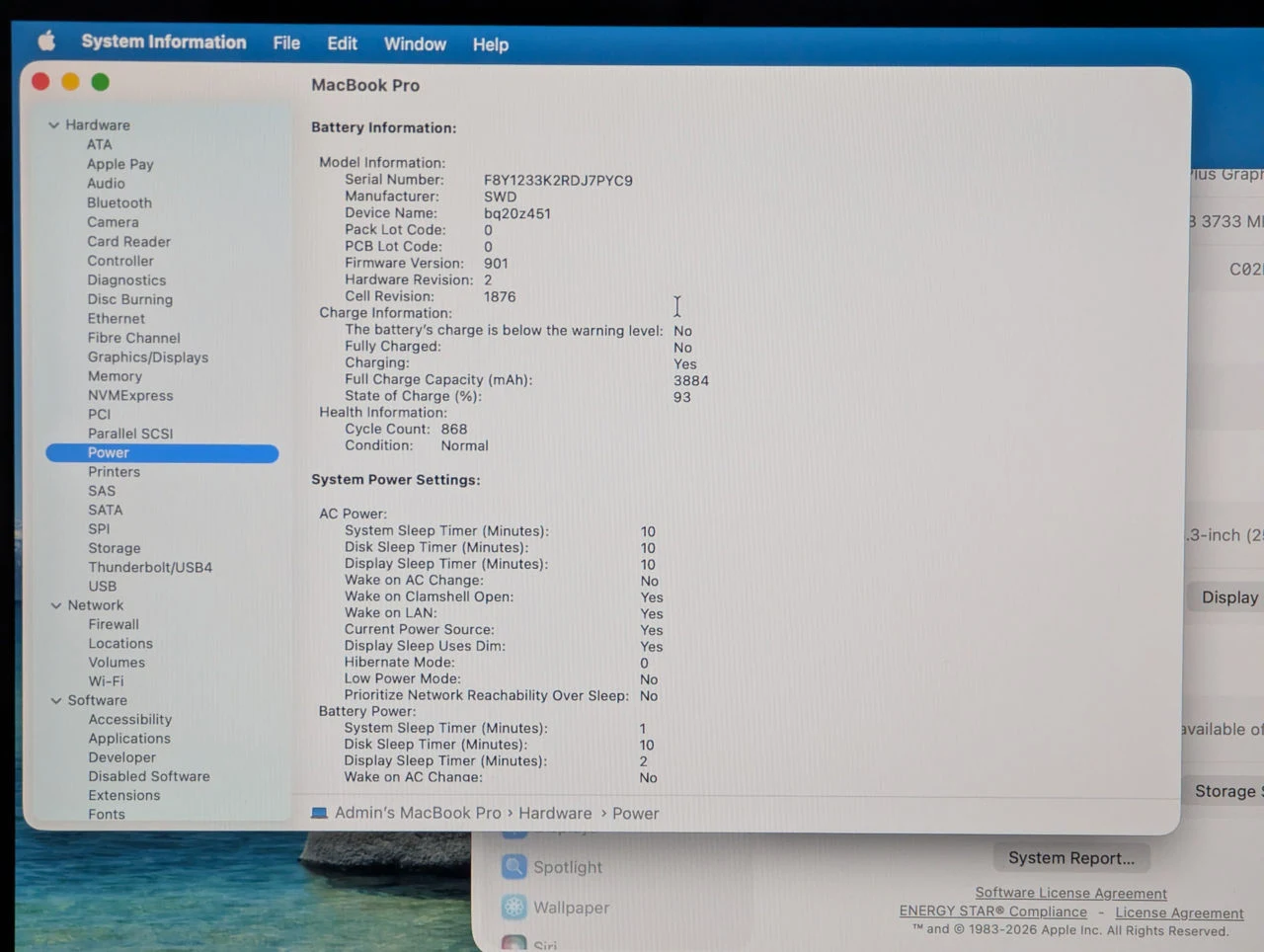Image resolution: width=1264 pixels, height=952 pixels.
Task: Open the Software License Agreement link
Action: point(1070,893)
